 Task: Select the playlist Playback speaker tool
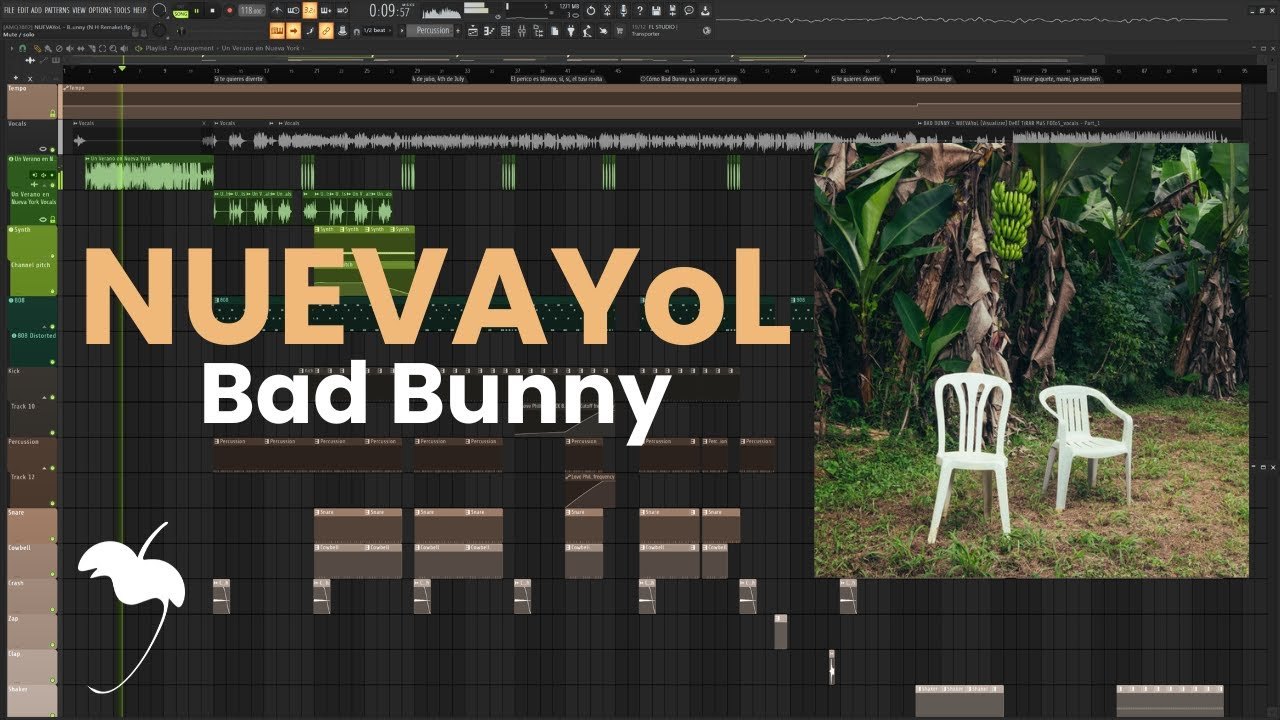tap(124, 48)
